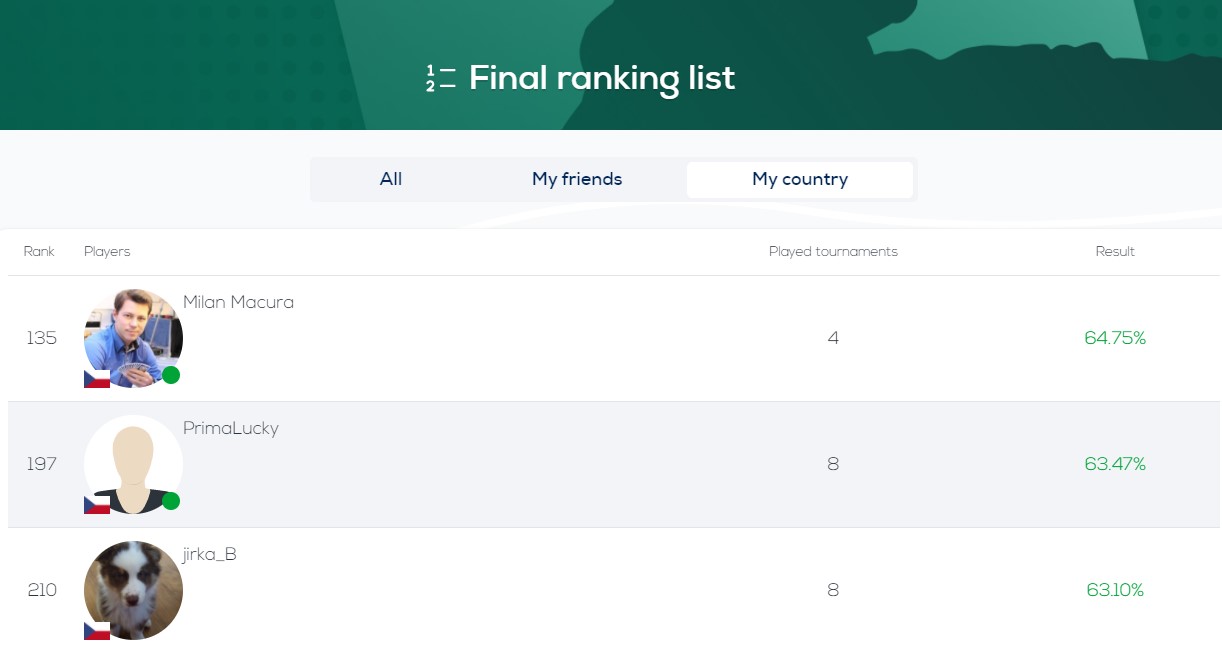Click the Players column header
The height and width of the screenshot is (653, 1222).
107,251
